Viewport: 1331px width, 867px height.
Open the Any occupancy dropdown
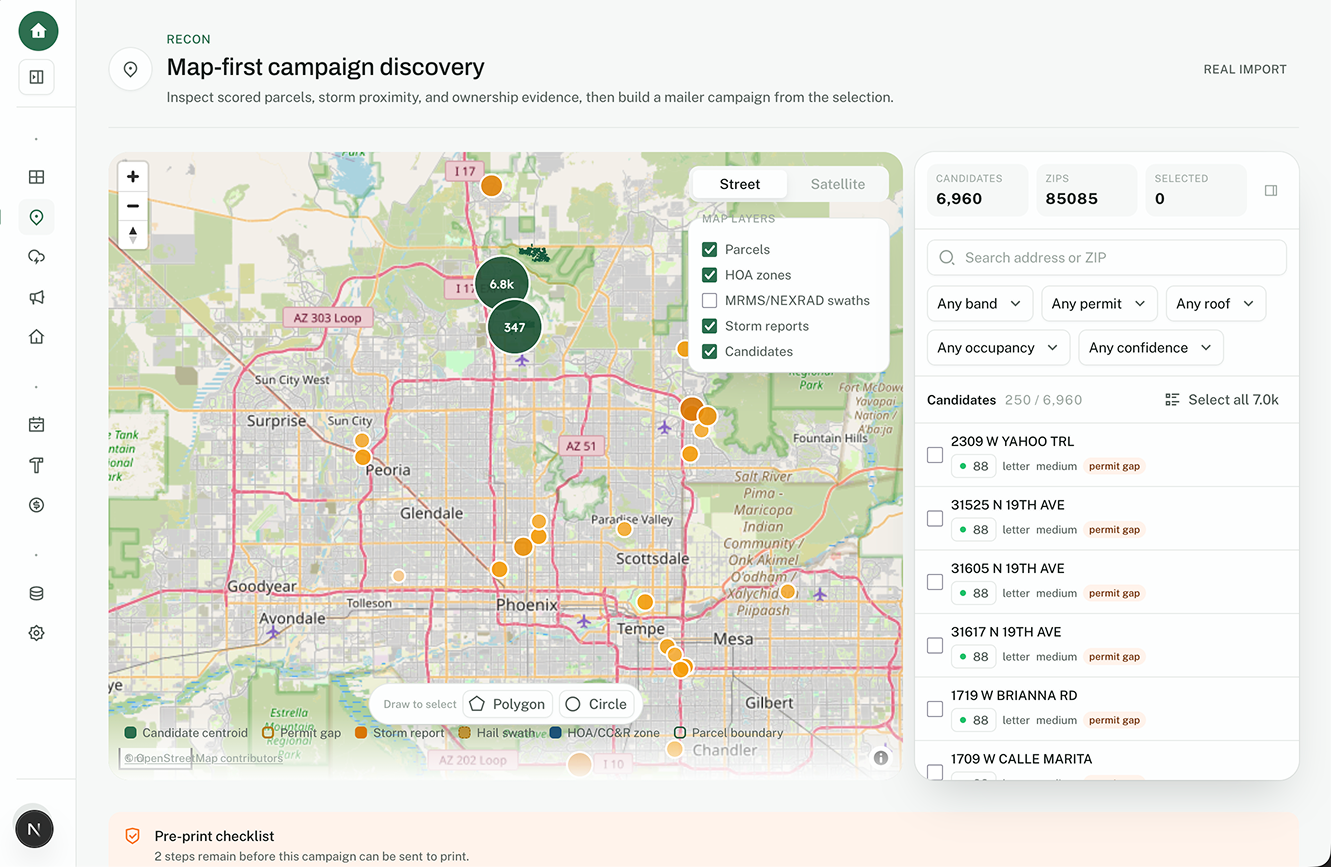998,348
